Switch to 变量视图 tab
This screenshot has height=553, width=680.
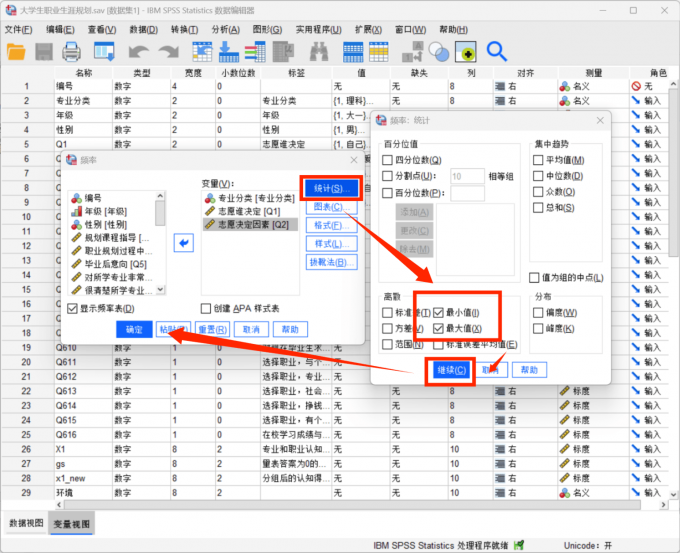click(72, 524)
